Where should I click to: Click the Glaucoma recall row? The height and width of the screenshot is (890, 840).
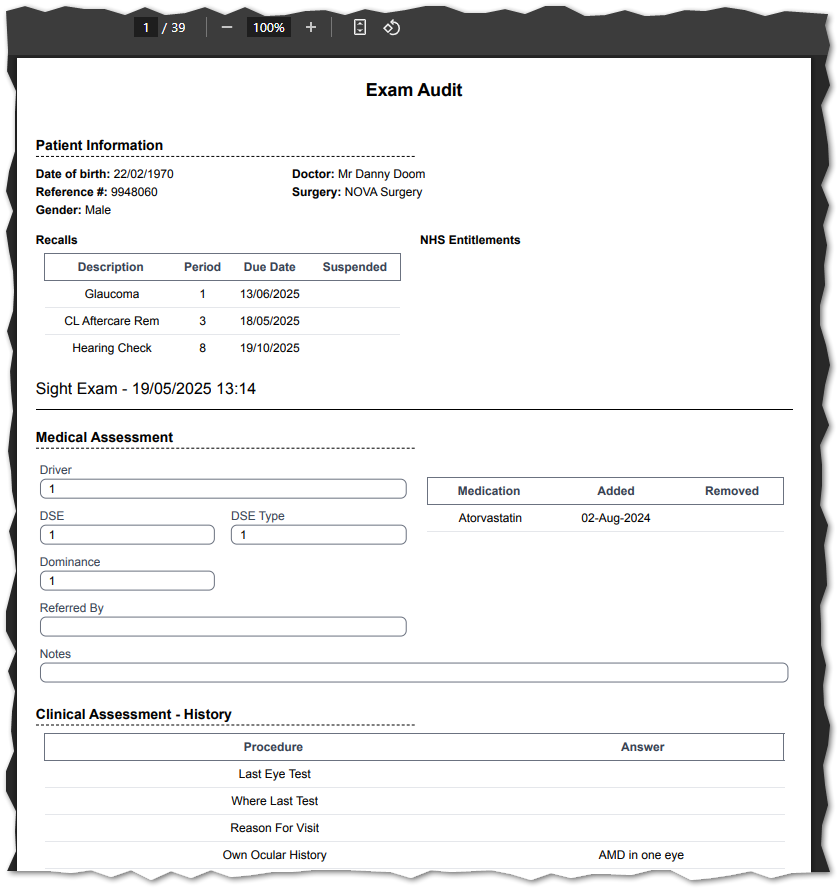(x=222, y=294)
